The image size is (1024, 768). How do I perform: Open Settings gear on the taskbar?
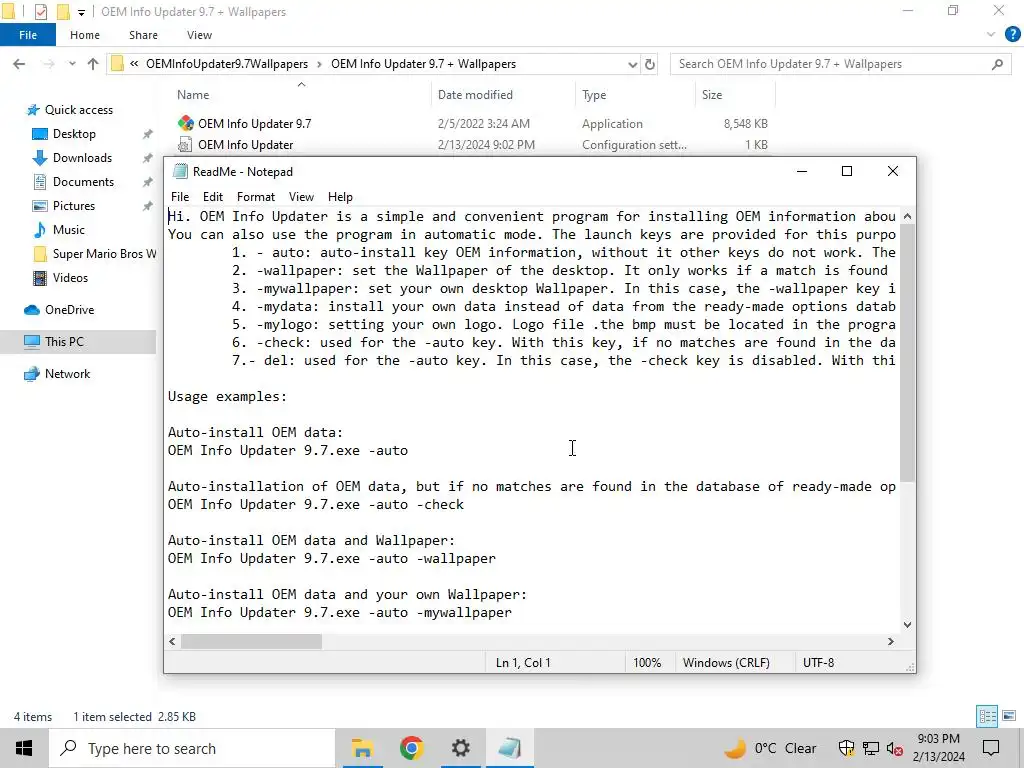click(460, 748)
